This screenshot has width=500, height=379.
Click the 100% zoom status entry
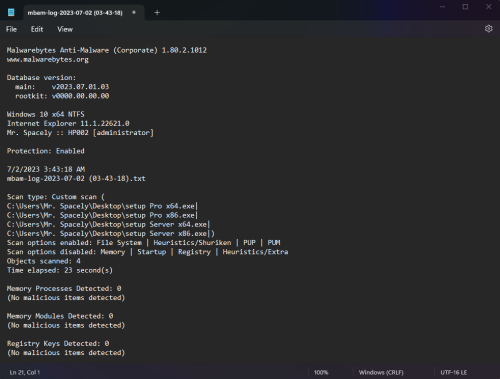321,372
